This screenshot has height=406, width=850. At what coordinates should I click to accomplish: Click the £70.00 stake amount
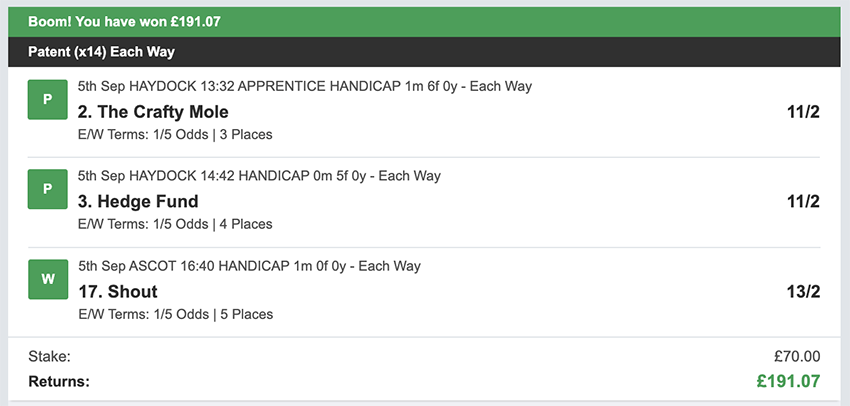point(796,356)
